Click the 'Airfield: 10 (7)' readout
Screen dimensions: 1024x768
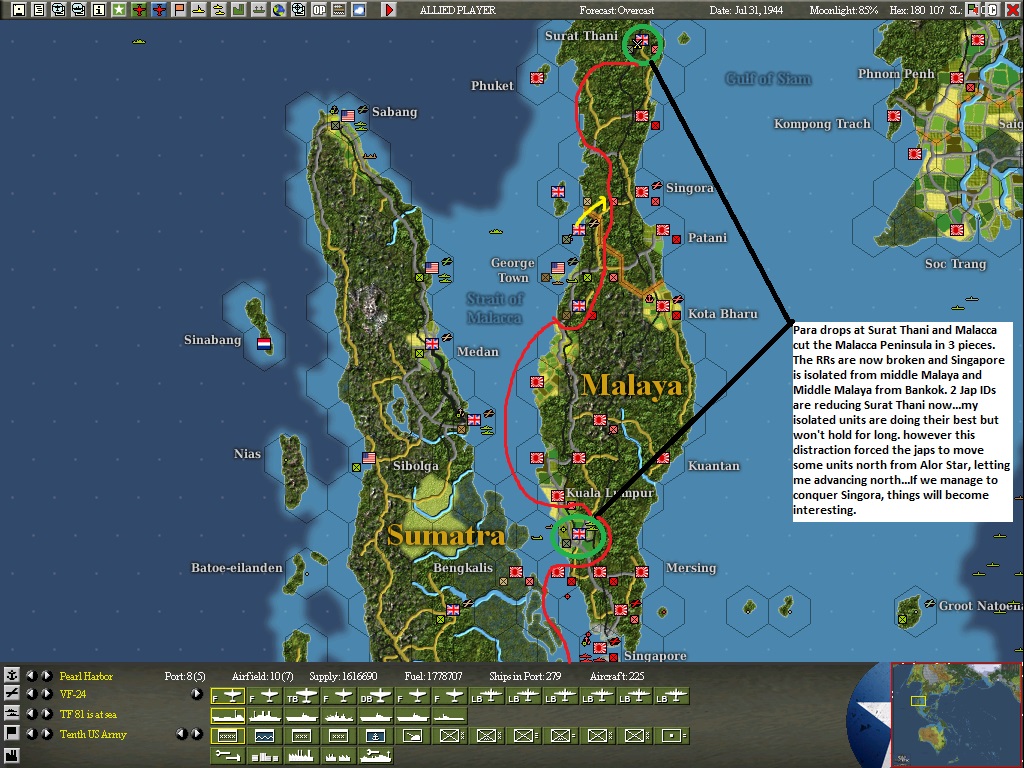(262, 676)
